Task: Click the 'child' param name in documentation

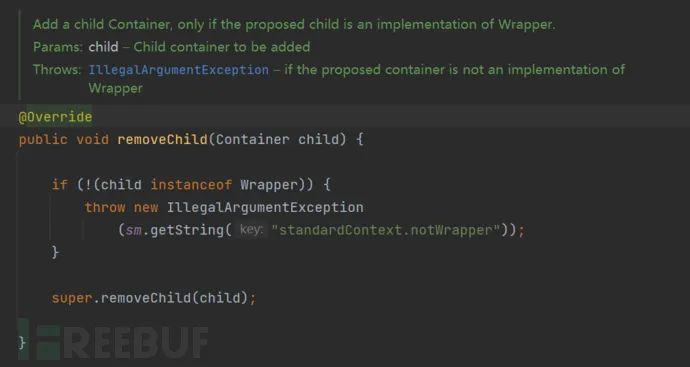Action: coord(103,47)
